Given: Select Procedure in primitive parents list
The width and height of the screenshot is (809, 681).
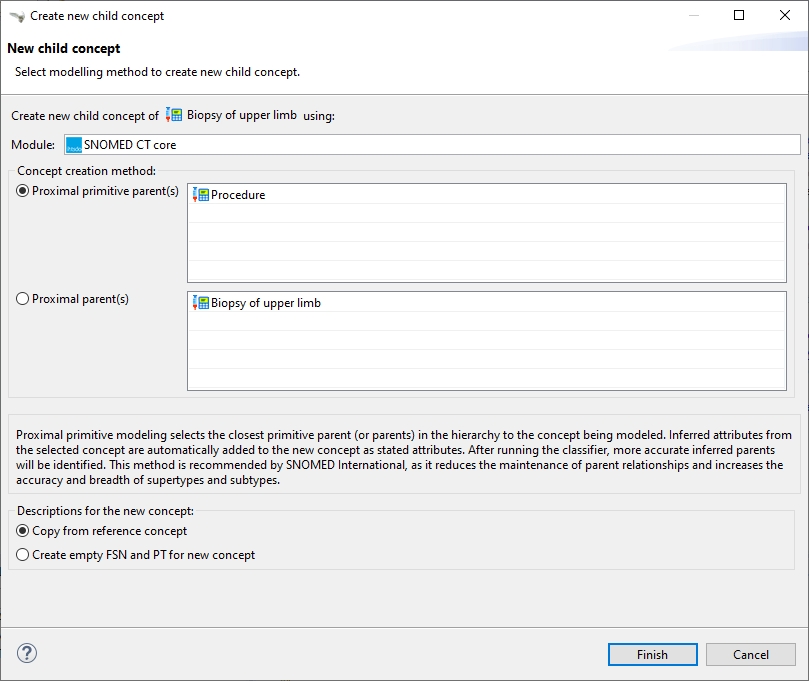Looking at the screenshot, I should (x=238, y=195).
